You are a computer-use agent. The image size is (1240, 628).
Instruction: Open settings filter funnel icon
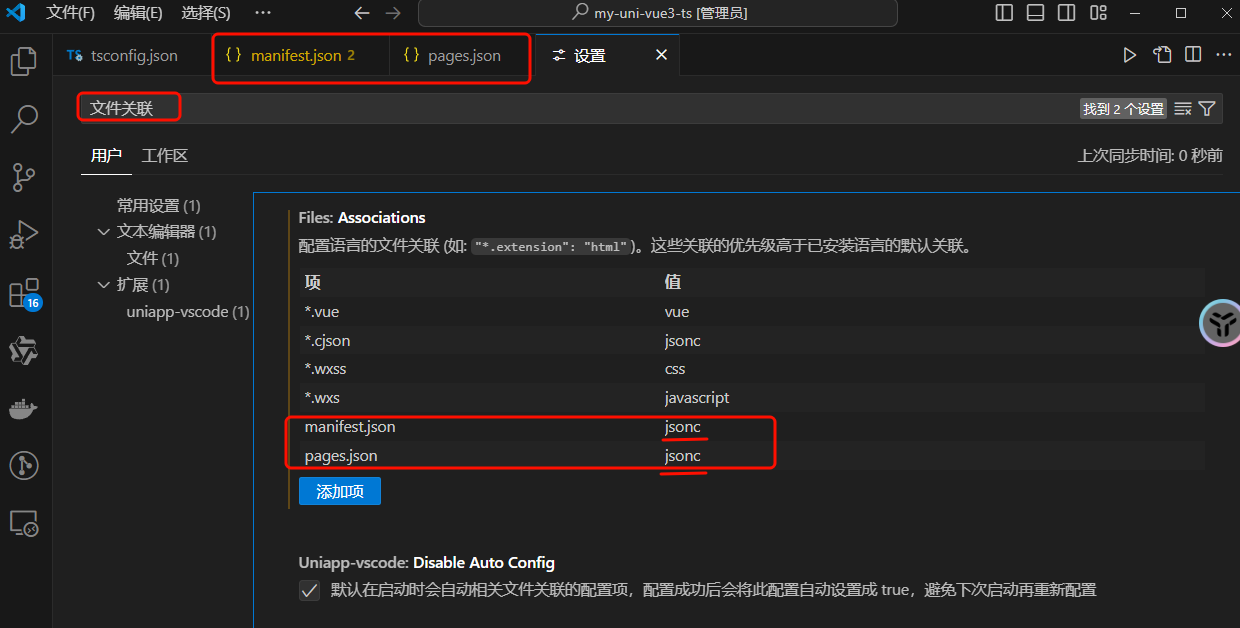pyautogui.click(x=1207, y=109)
